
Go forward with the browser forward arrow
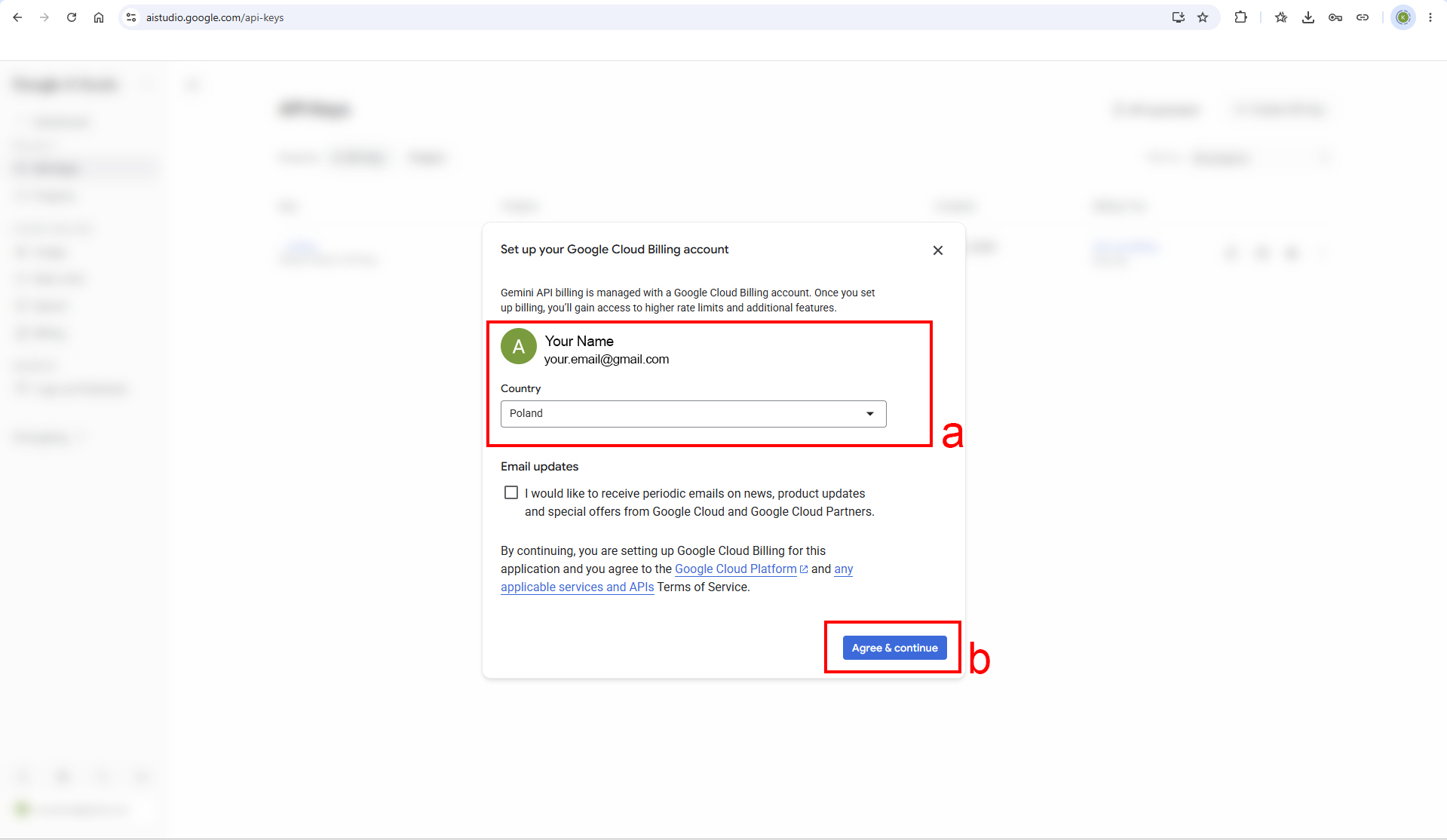[44, 17]
